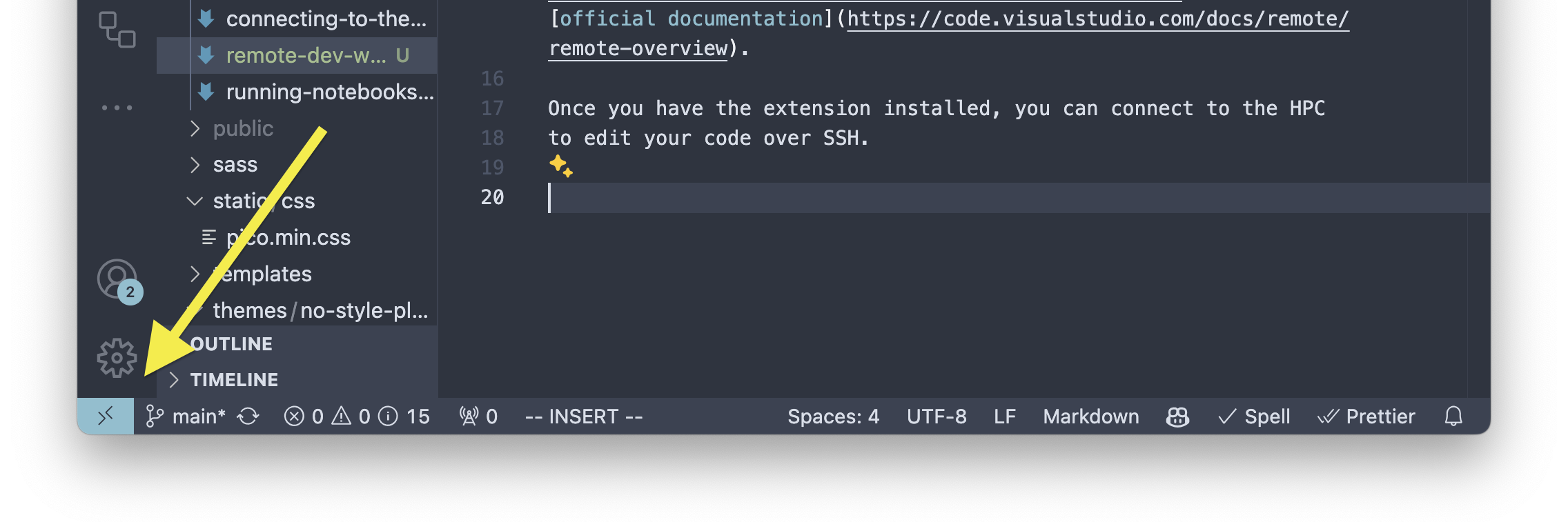
Task: Toggle the Prettier formatter status item
Action: click(1365, 416)
